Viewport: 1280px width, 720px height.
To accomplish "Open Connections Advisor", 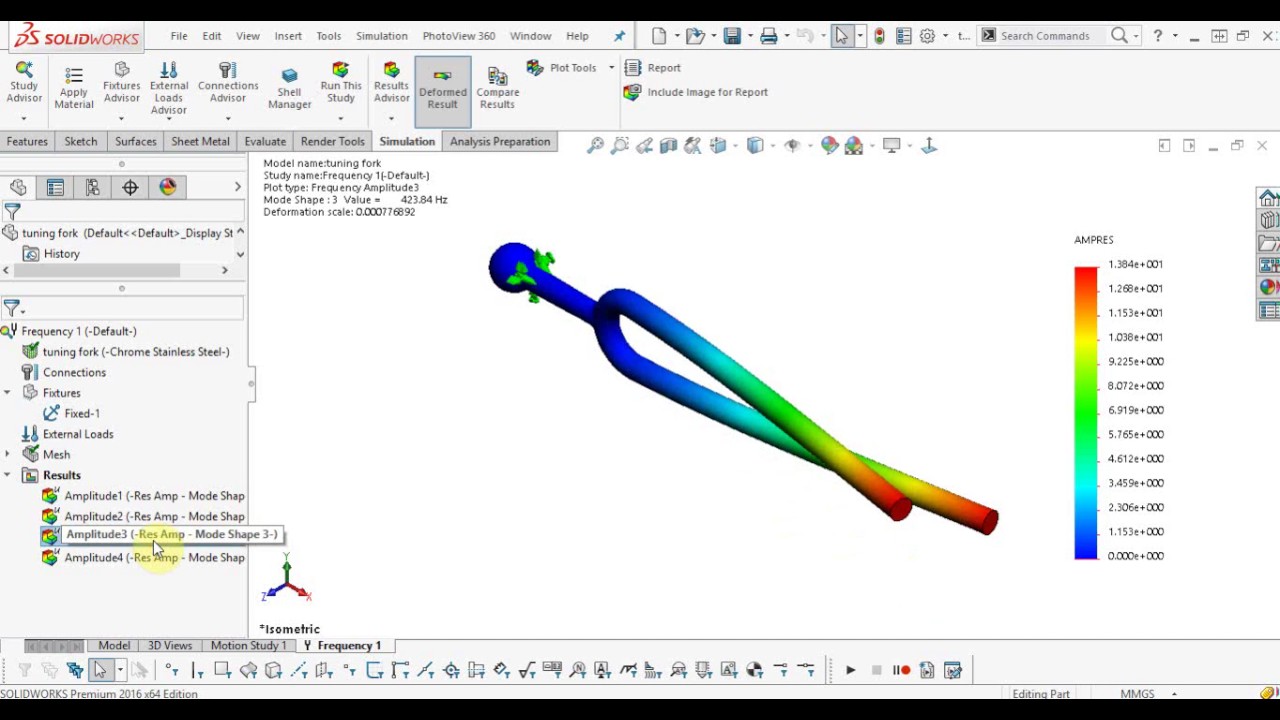I will [228, 83].
